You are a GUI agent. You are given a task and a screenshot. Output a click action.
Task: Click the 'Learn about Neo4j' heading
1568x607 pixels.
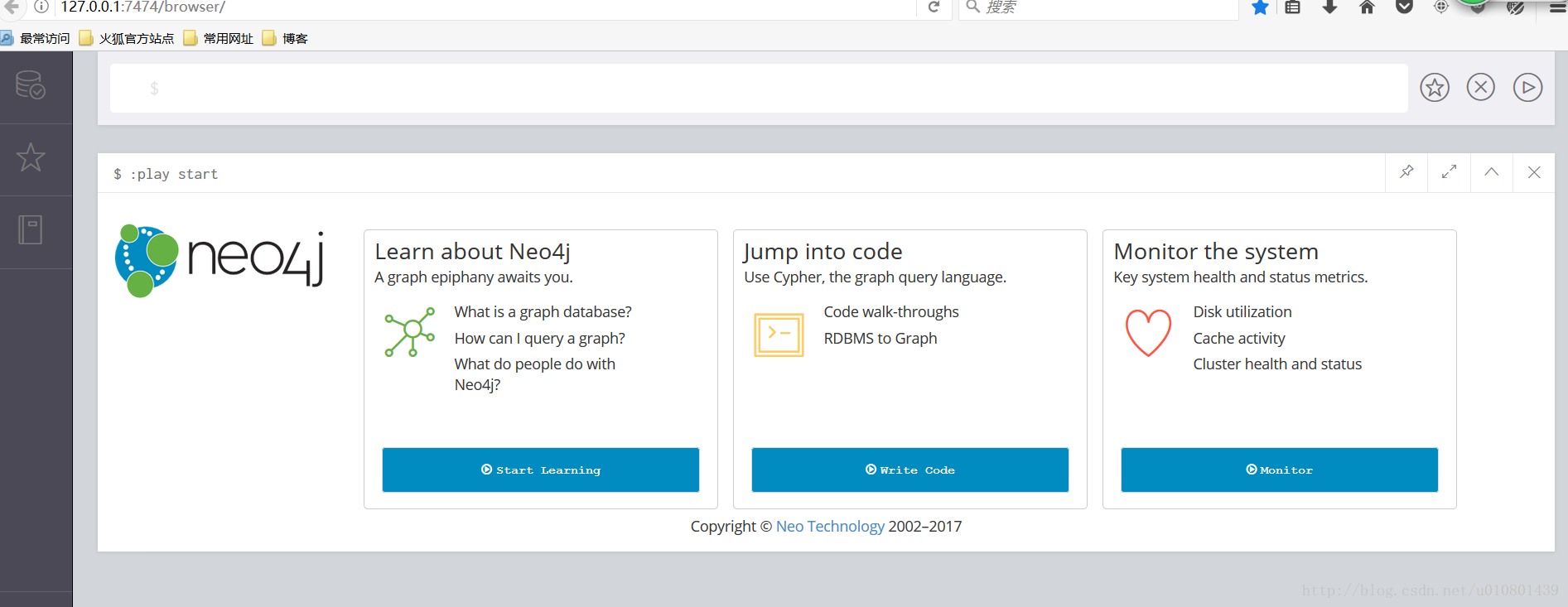point(472,252)
